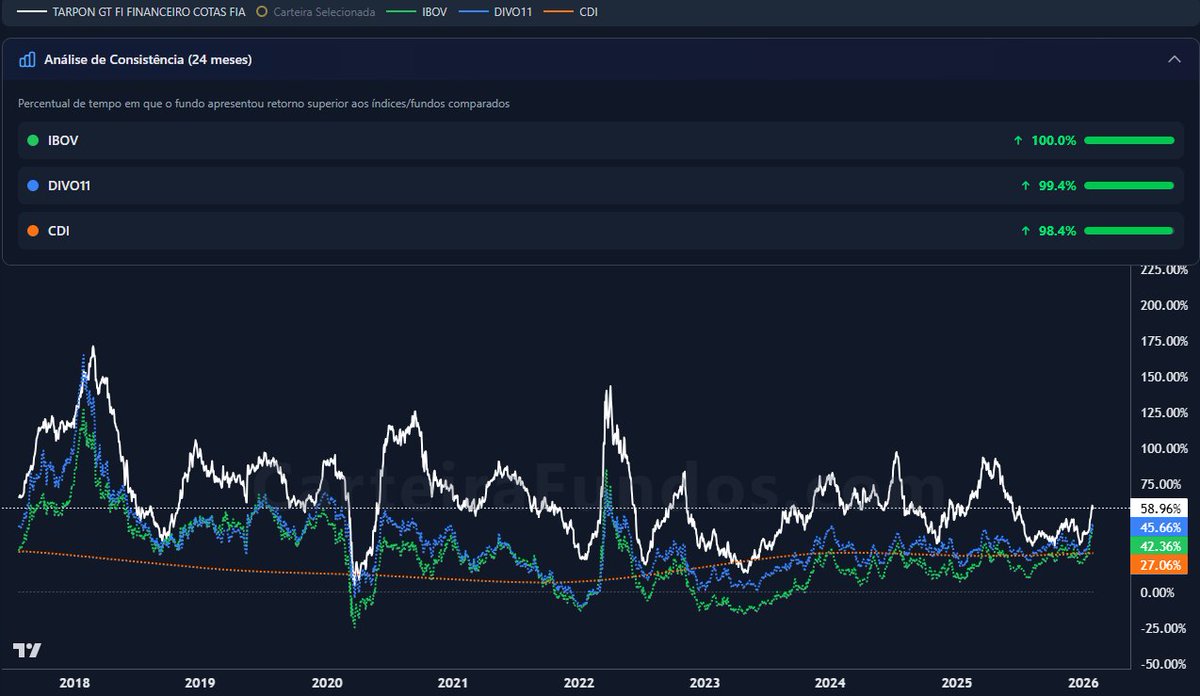Click the 2021 label on the time axis
This screenshot has height=696, width=1200.
pyautogui.click(x=452, y=683)
